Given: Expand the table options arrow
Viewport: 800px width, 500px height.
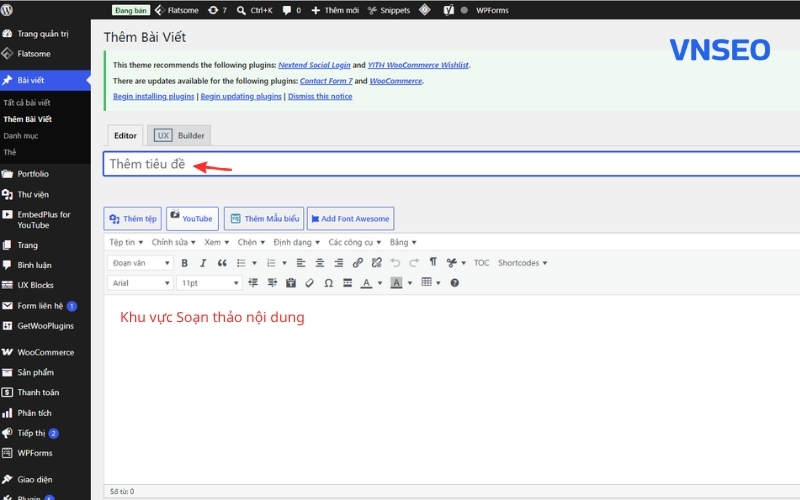Looking at the screenshot, I should 438,283.
